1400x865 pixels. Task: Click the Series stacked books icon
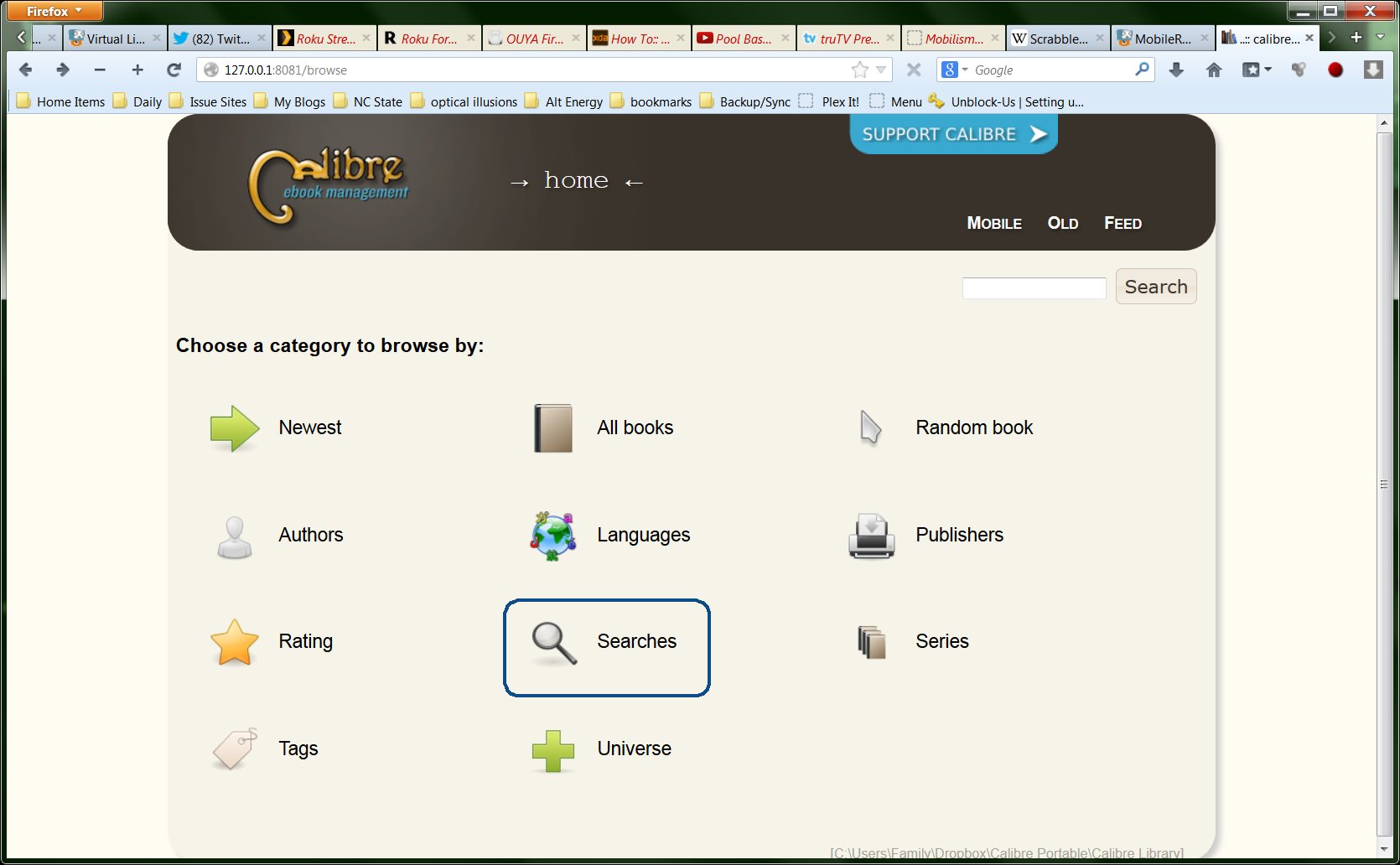(872, 642)
